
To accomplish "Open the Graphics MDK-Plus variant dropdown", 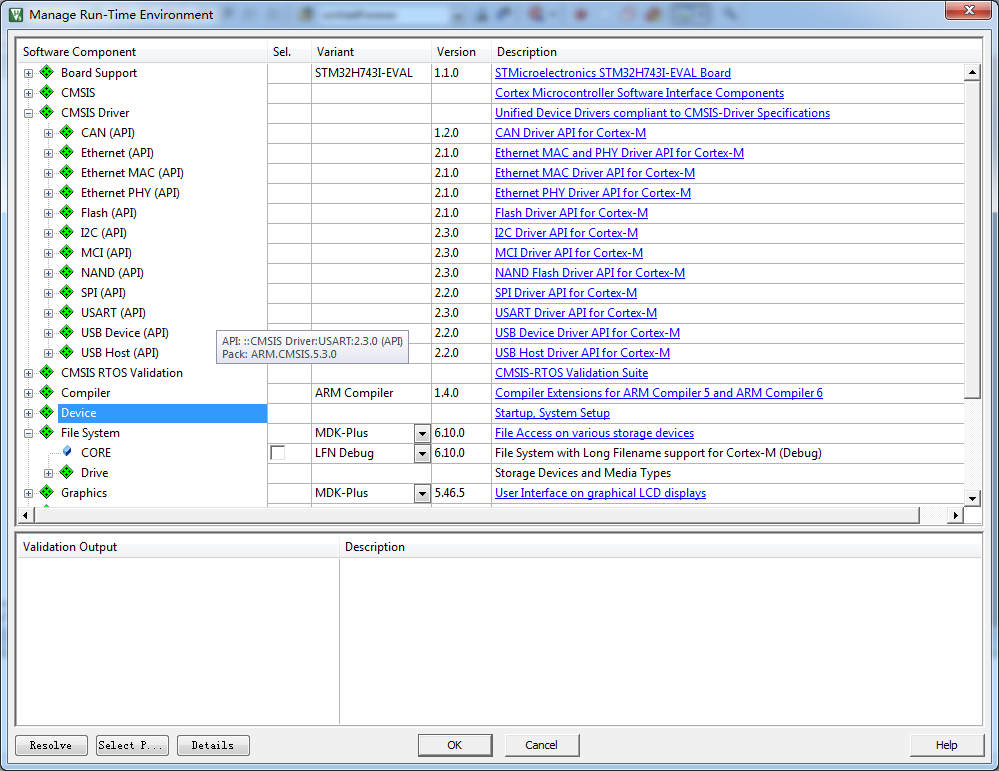I will (x=422, y=493).
